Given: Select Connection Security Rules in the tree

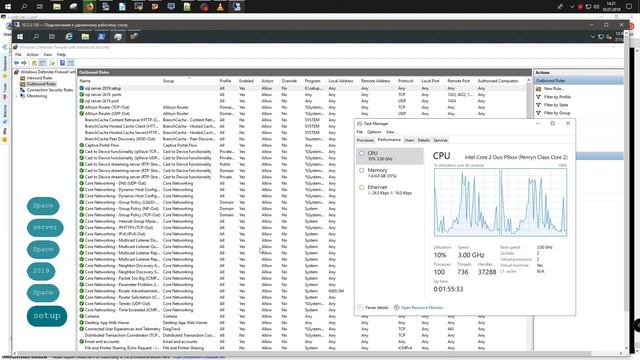Looking at the screenshot, I should (x=49, y=90).
